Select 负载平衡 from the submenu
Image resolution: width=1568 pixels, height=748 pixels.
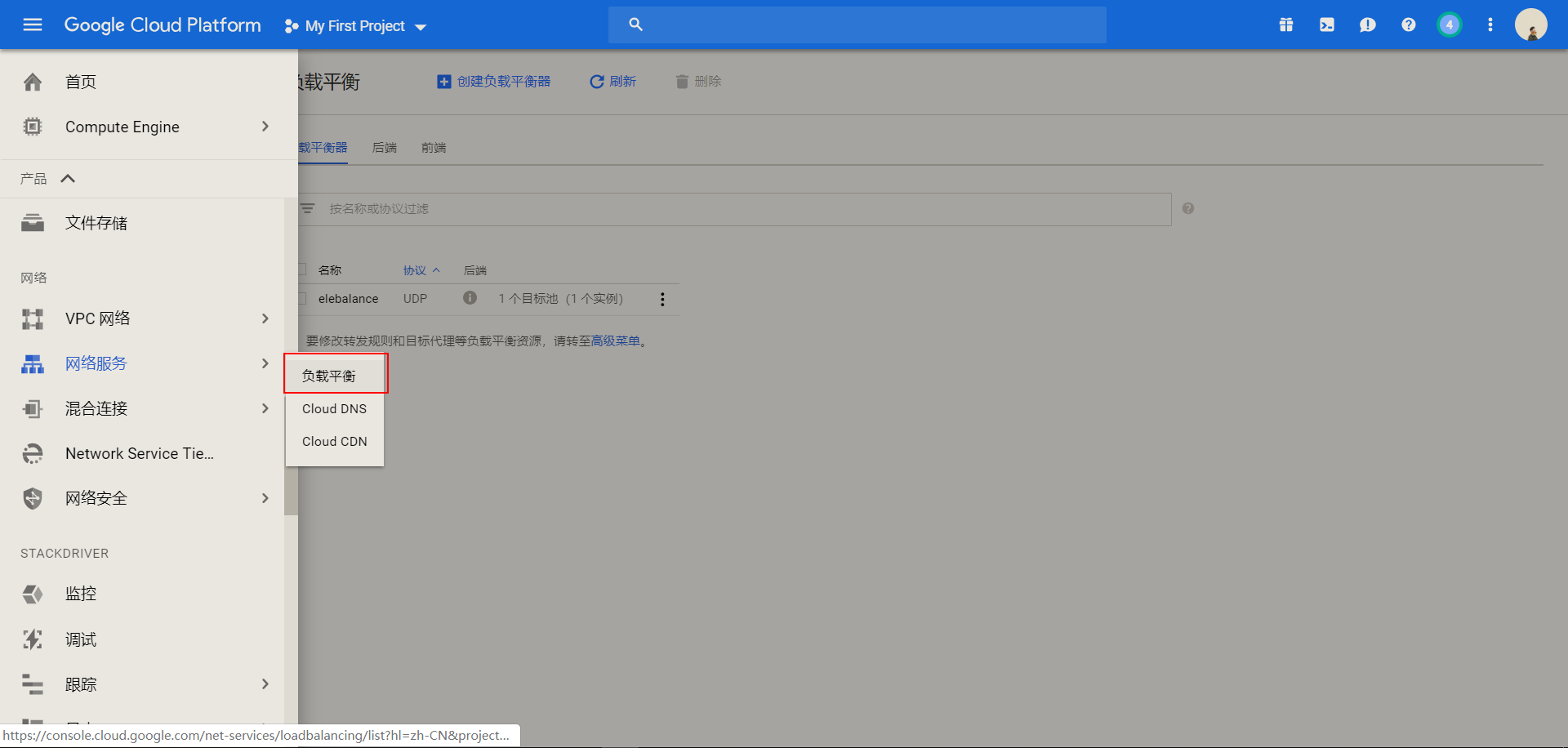point(335,376)
